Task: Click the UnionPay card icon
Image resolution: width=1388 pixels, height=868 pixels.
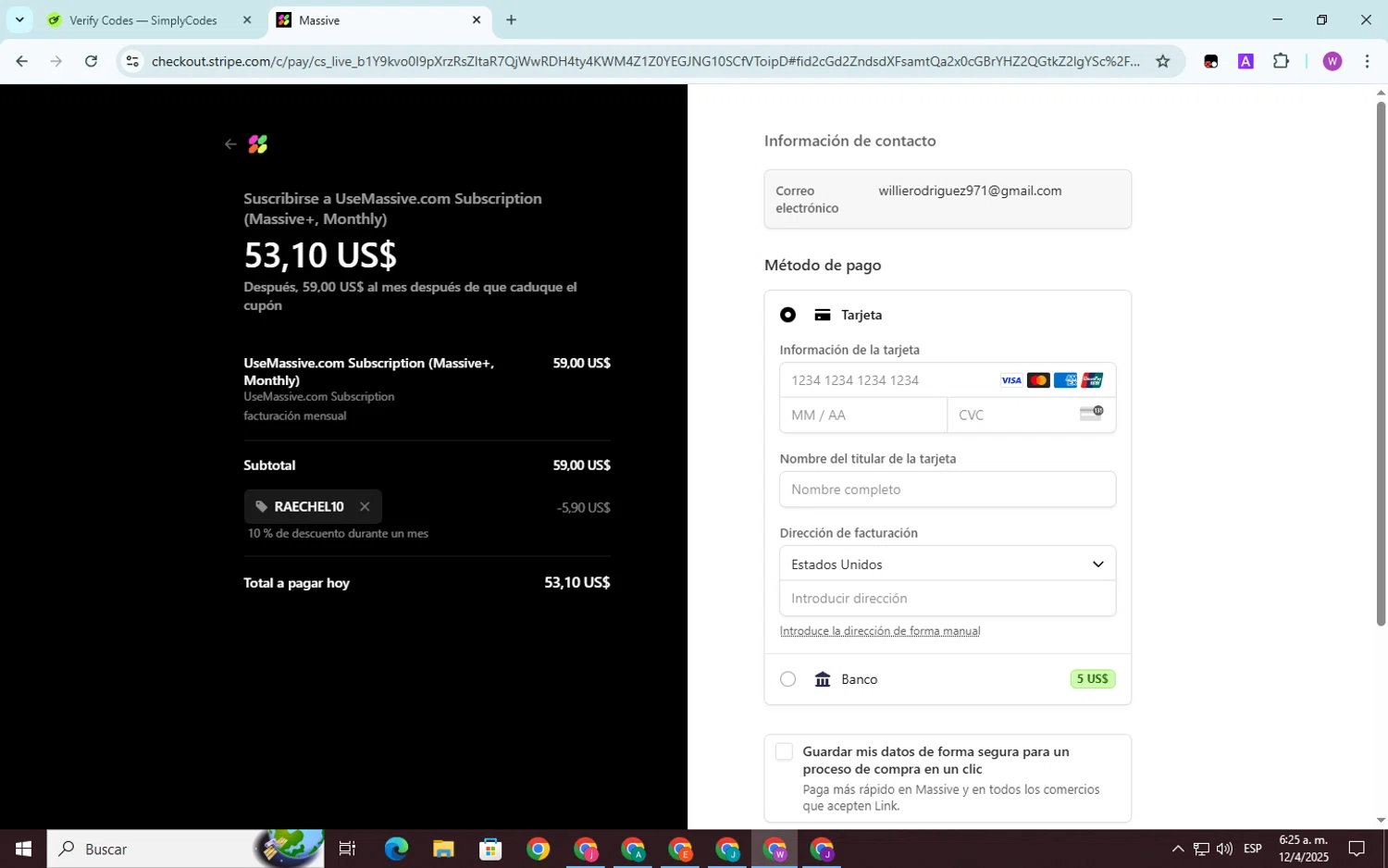Action: [1092, 380]
